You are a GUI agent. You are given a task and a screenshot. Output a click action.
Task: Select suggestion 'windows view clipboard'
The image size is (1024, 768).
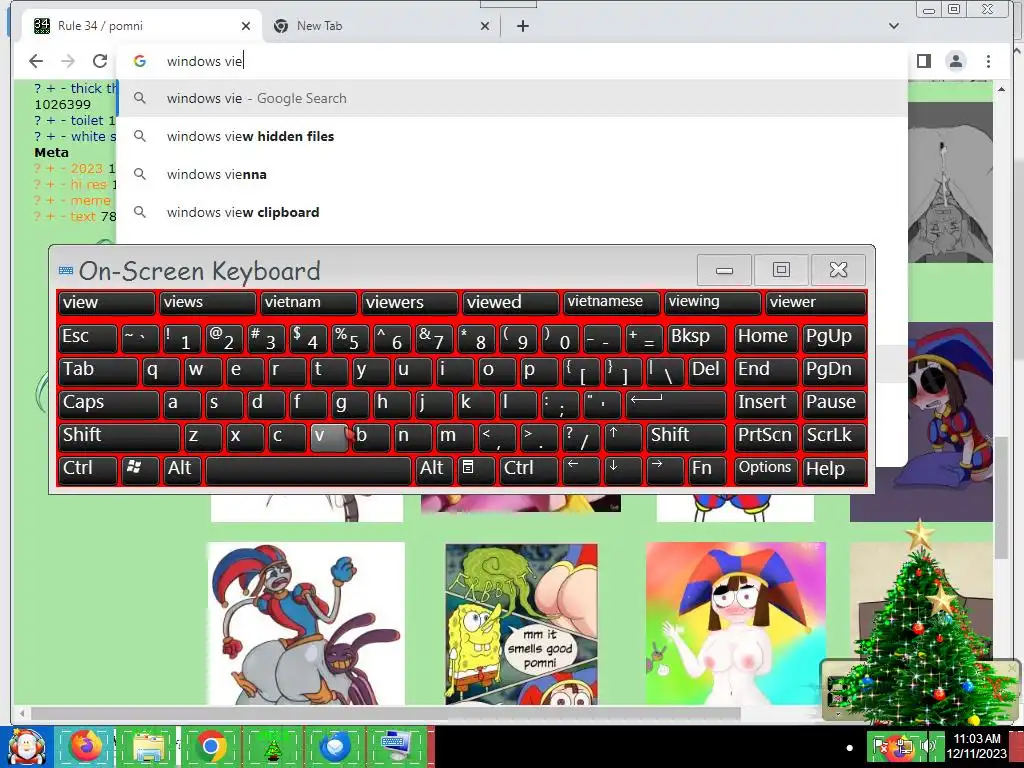tap(512, 212)
